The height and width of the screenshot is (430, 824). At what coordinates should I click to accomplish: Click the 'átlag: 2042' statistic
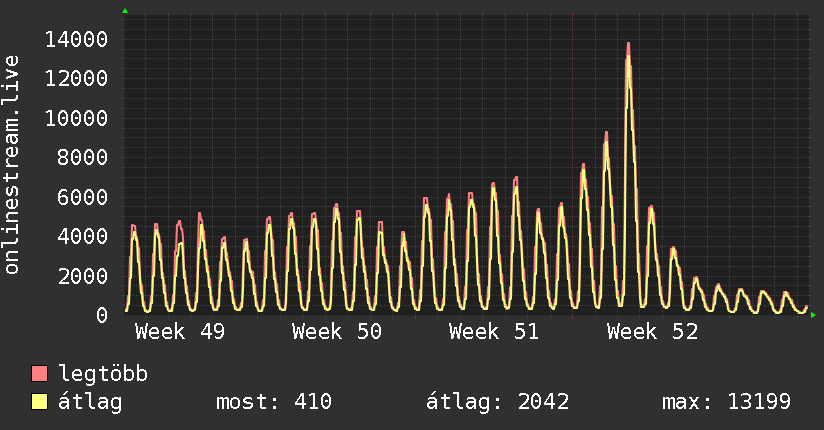(x=497, y=402)
